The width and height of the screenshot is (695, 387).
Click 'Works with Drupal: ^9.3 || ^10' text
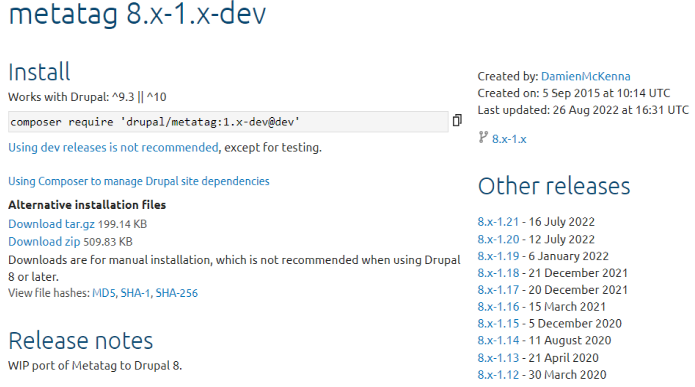[87, 97]
